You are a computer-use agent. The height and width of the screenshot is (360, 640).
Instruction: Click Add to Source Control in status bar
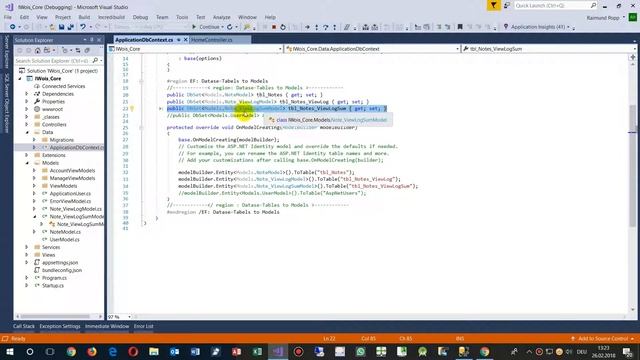pyautogui.click(x=603, y=338)
